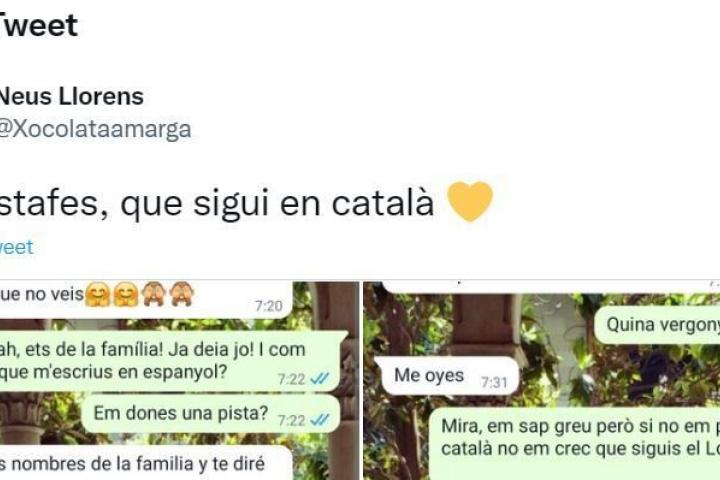The width and height of the screenshot is (720, 480).
Task: Click the yellow heart emoji in tweet
Action: pyautogui.click(x=470, y=202)
